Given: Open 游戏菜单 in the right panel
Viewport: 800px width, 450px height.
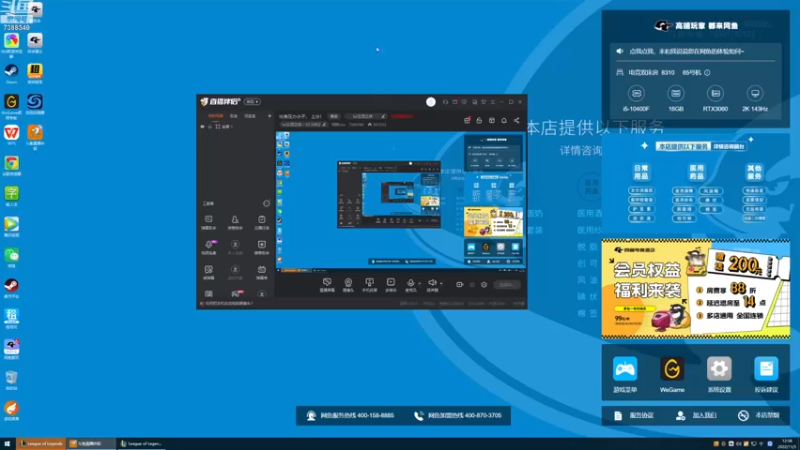Looking at the screenshot, I should 625,374.
